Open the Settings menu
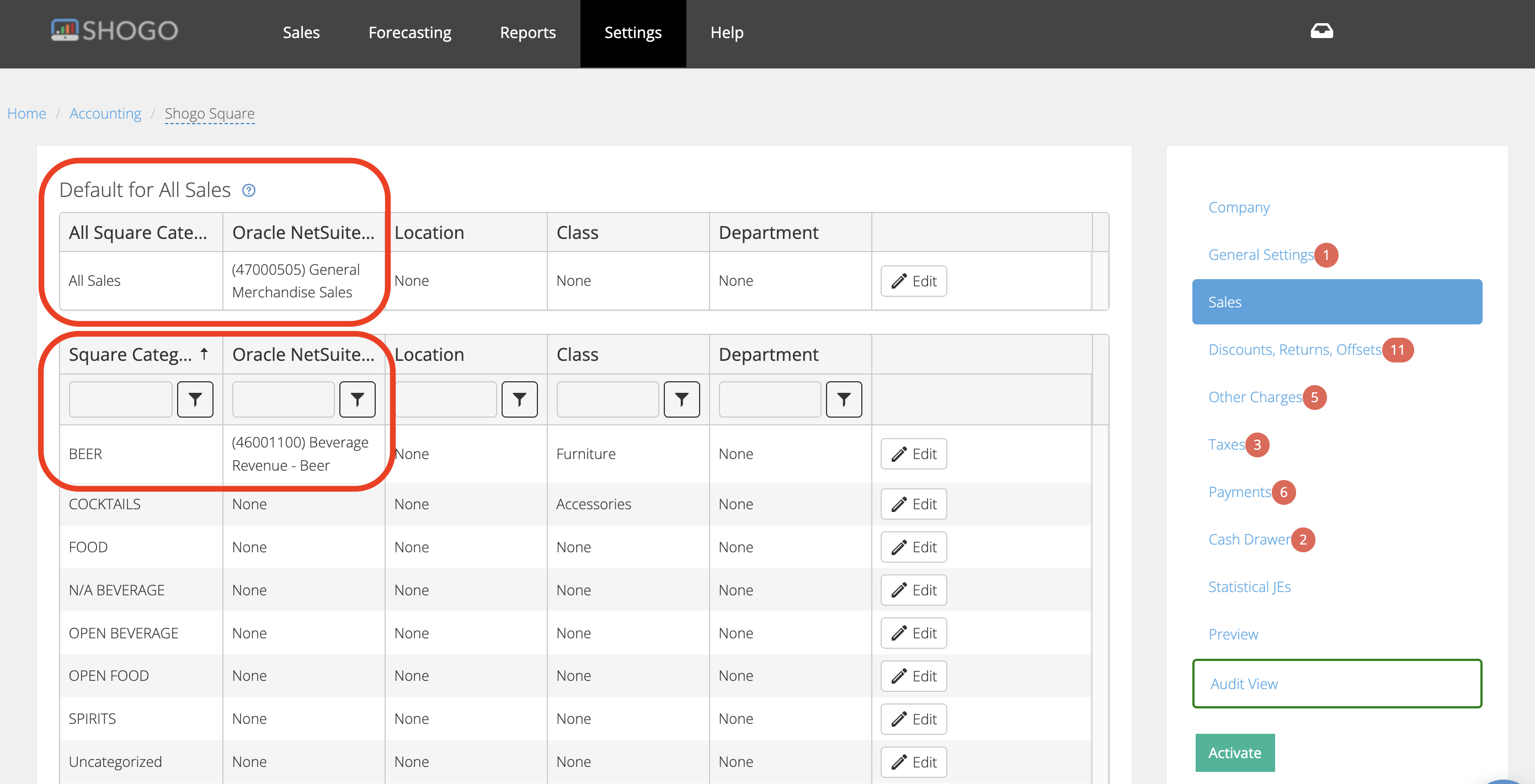 633,33
